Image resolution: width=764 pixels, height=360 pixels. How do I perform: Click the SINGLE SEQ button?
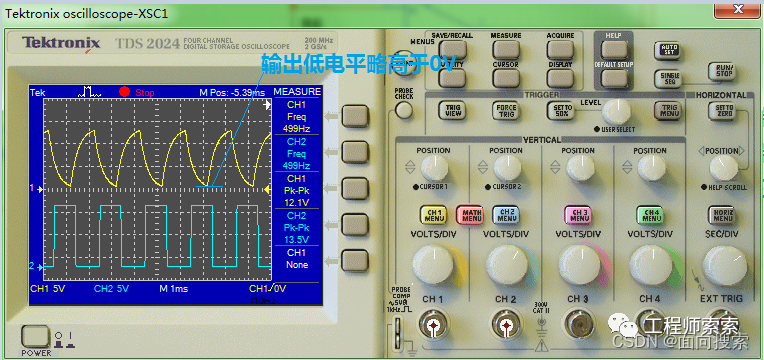point(667,78)
